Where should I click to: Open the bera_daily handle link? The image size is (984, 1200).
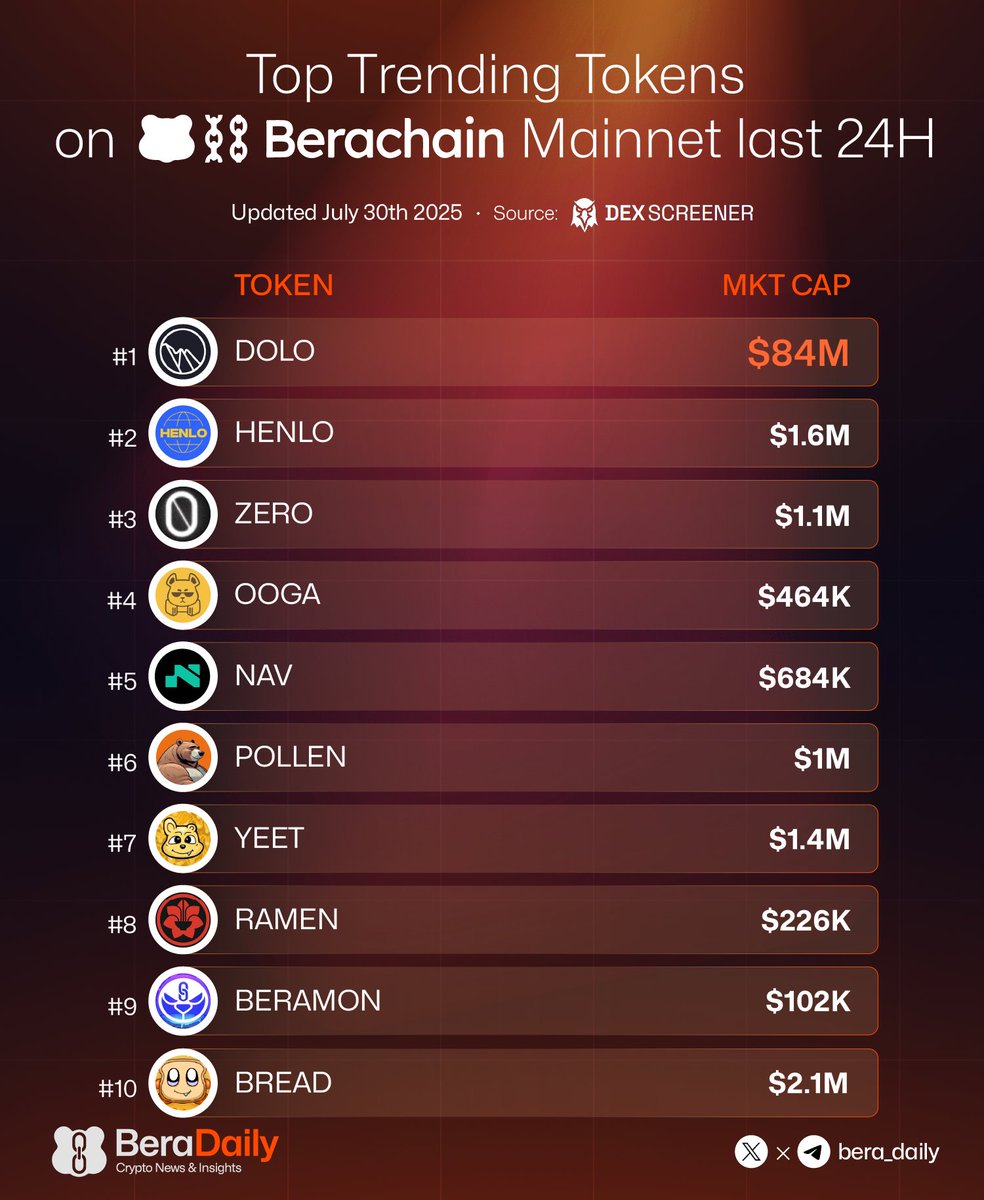(888, 1152)
